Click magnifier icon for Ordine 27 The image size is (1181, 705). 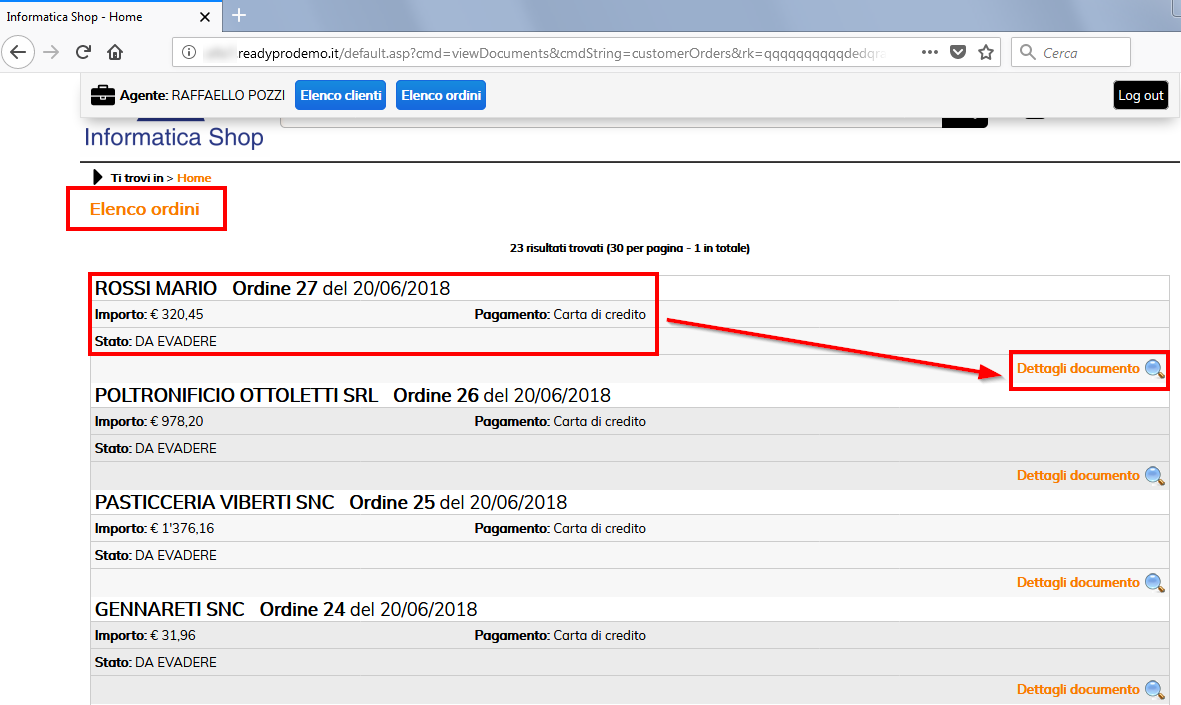click(x=1154, y=369)
